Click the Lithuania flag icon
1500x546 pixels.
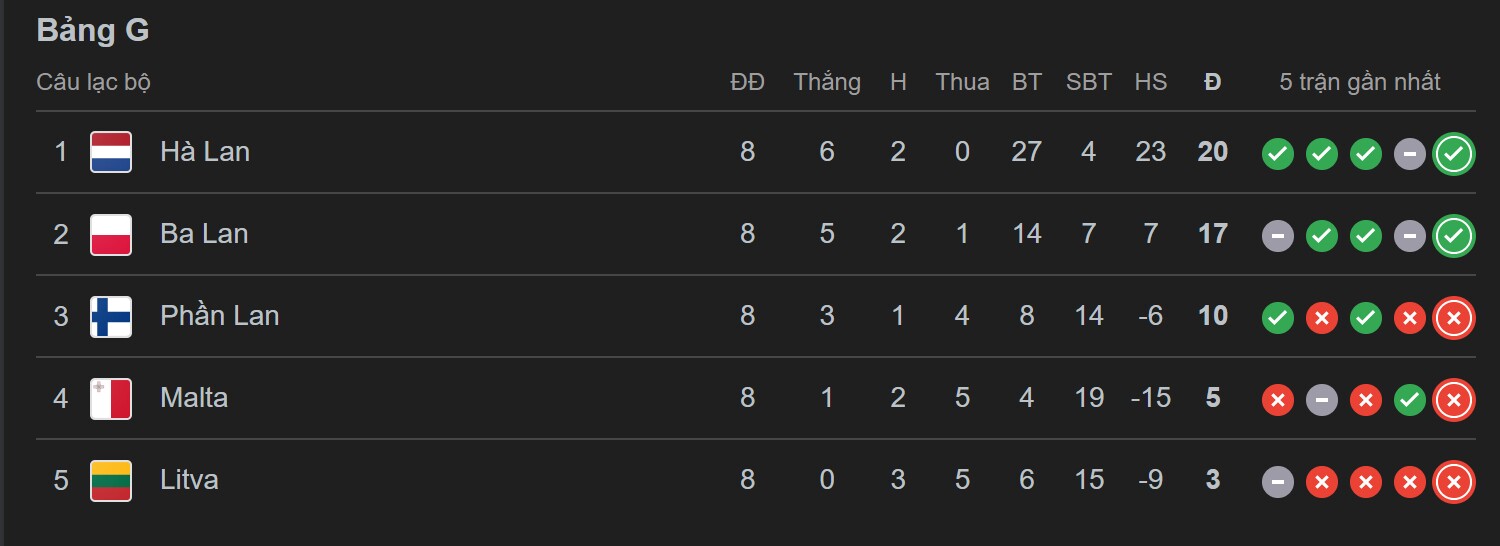click(x=111, y=480)
